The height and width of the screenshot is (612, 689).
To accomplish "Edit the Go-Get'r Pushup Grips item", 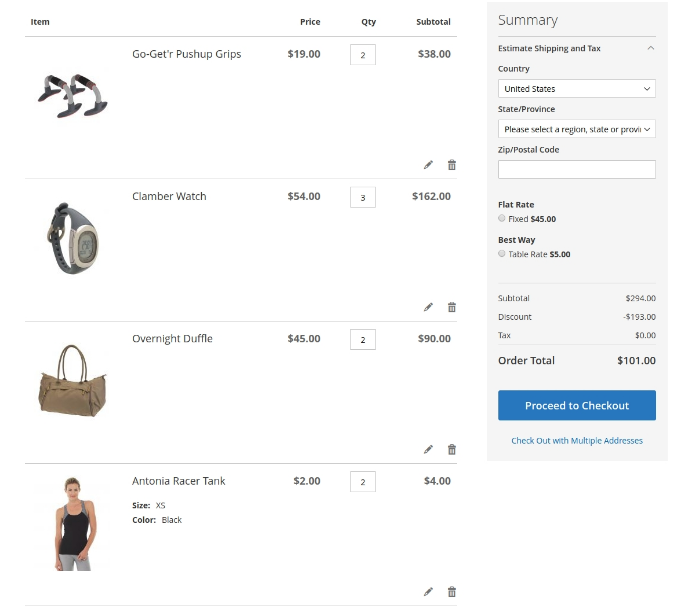I will (x=428, y=165).
